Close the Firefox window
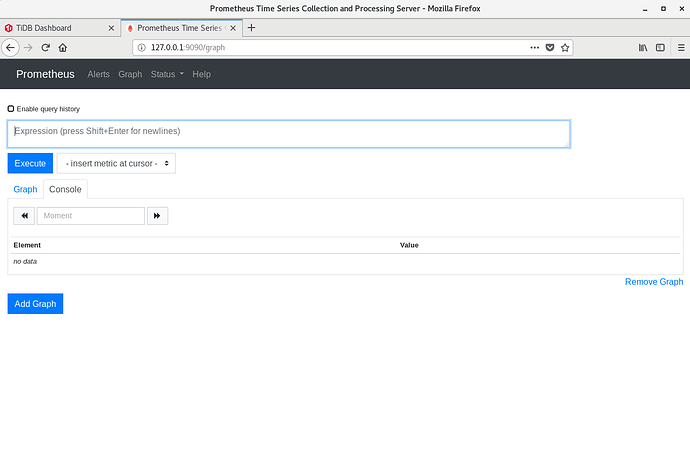This screenshot has height=455, width=690. (682, 9)
